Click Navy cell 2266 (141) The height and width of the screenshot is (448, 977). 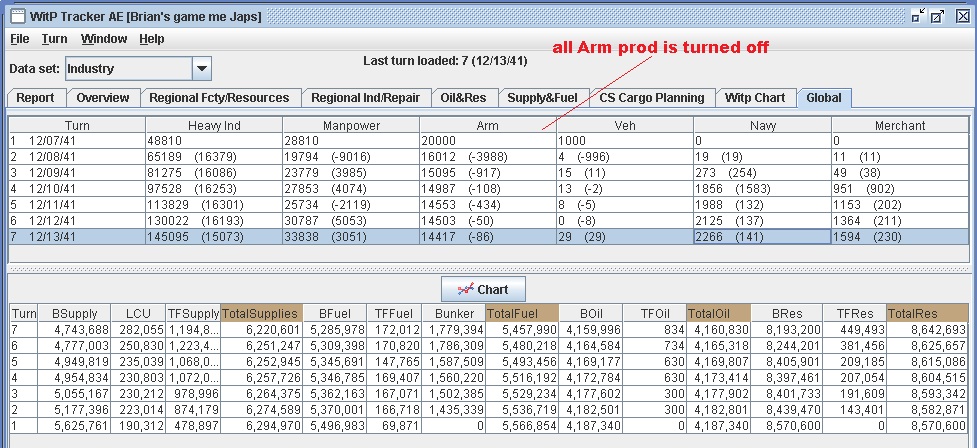763,237
